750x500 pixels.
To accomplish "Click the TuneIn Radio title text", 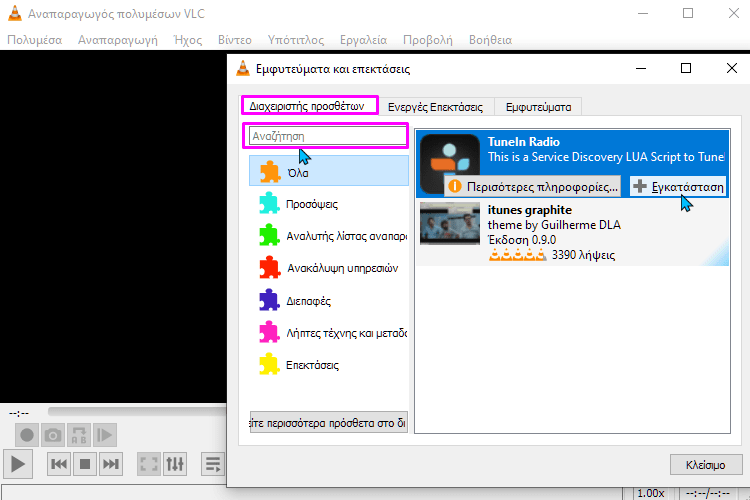I will [524, 142].
